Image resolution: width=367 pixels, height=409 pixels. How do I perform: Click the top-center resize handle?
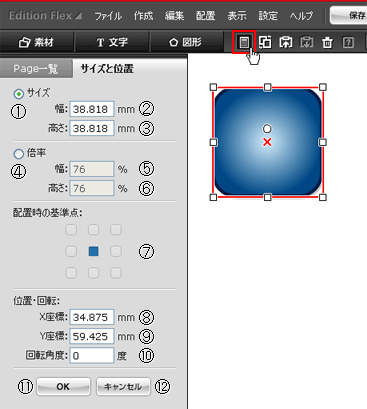pyautogui.click(x=267, y=87)
